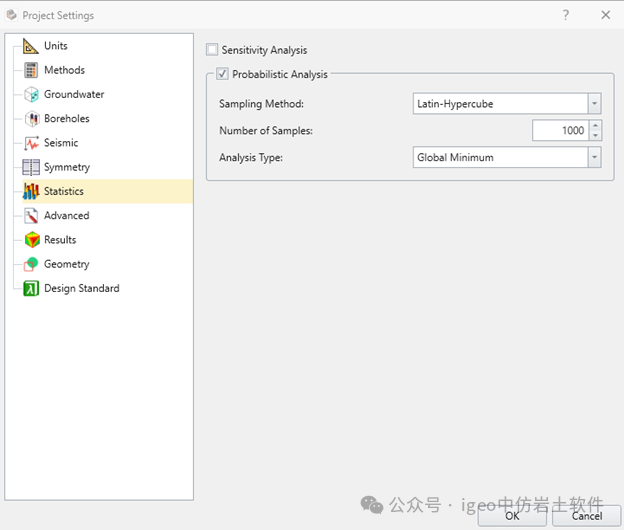
Task: Select the Methods calculator icon
Action: (x=31, y=70)
